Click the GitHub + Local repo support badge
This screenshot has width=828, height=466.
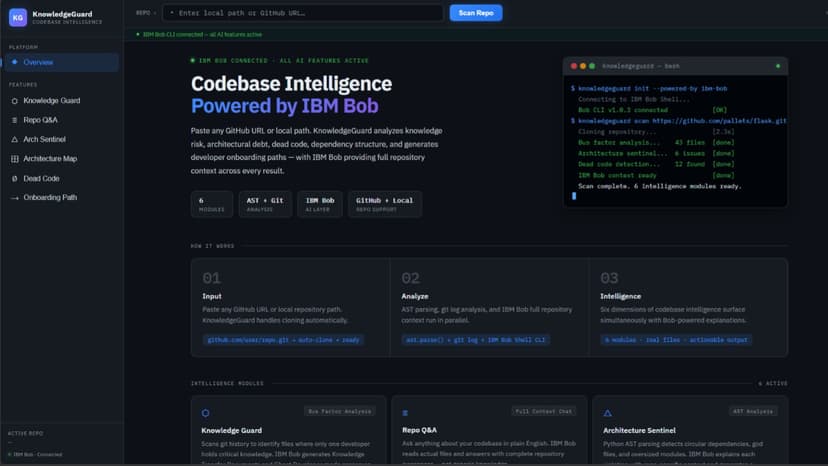(384, 204)
